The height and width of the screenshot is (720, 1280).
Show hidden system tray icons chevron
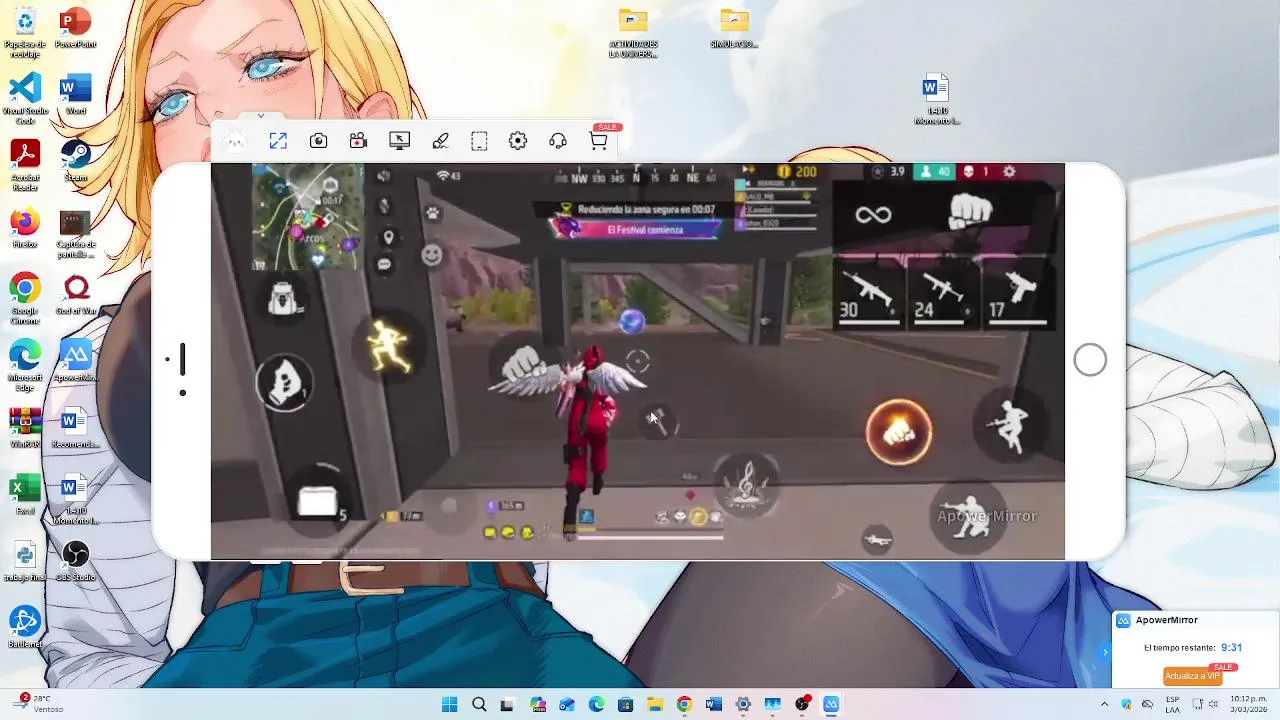coord(1104,704)
